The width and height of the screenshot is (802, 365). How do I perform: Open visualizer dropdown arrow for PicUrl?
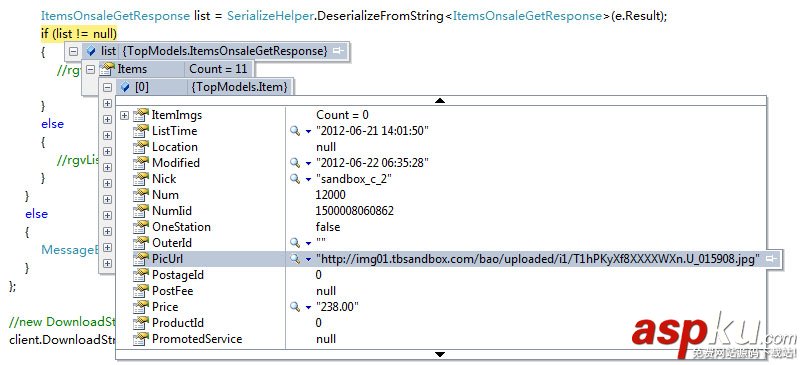308,259
